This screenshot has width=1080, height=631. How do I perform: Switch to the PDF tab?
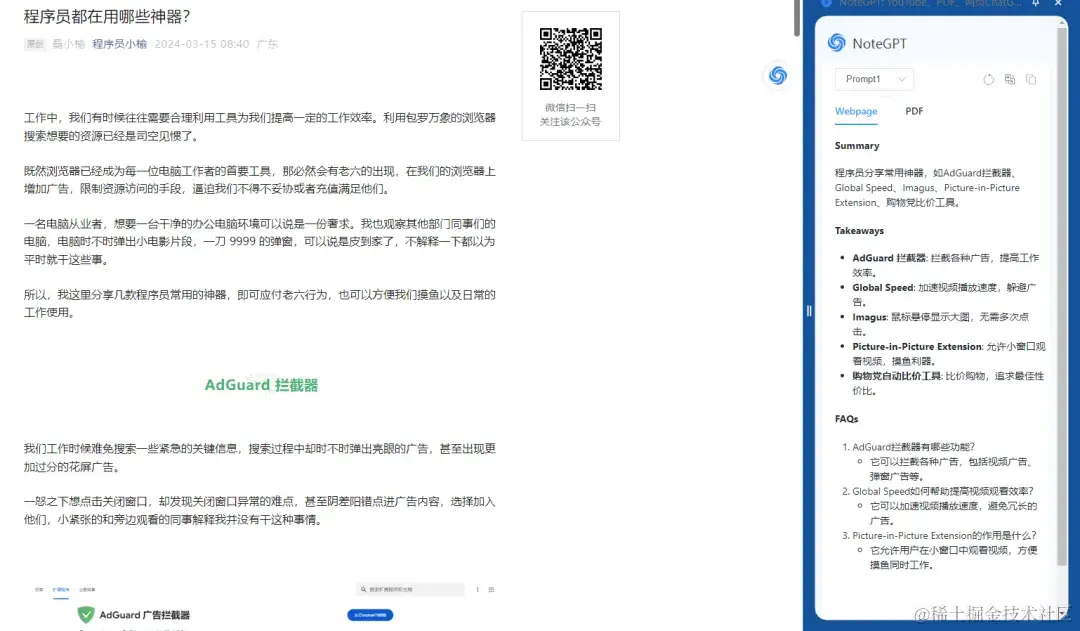914,111
